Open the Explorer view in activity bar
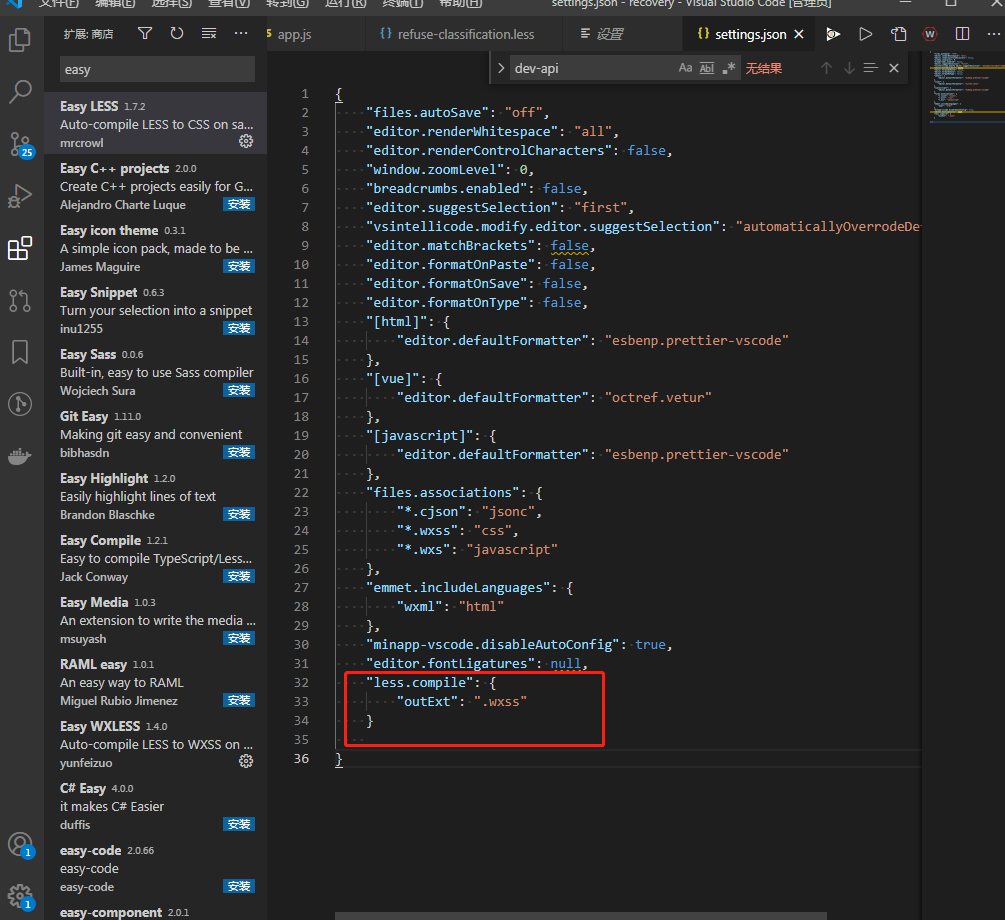The image size is (1005, 920). tap(20, 40)
